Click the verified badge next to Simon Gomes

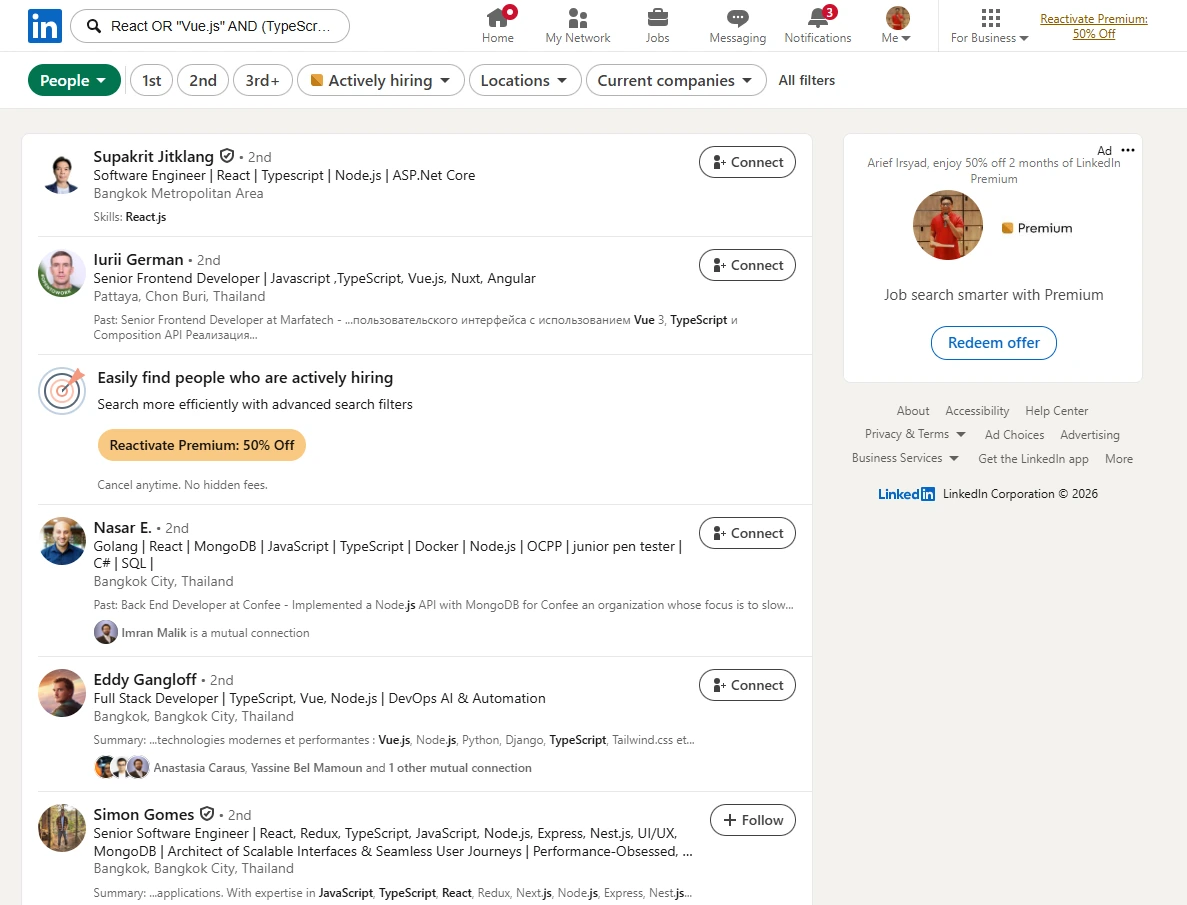click(x=207, y=814)
